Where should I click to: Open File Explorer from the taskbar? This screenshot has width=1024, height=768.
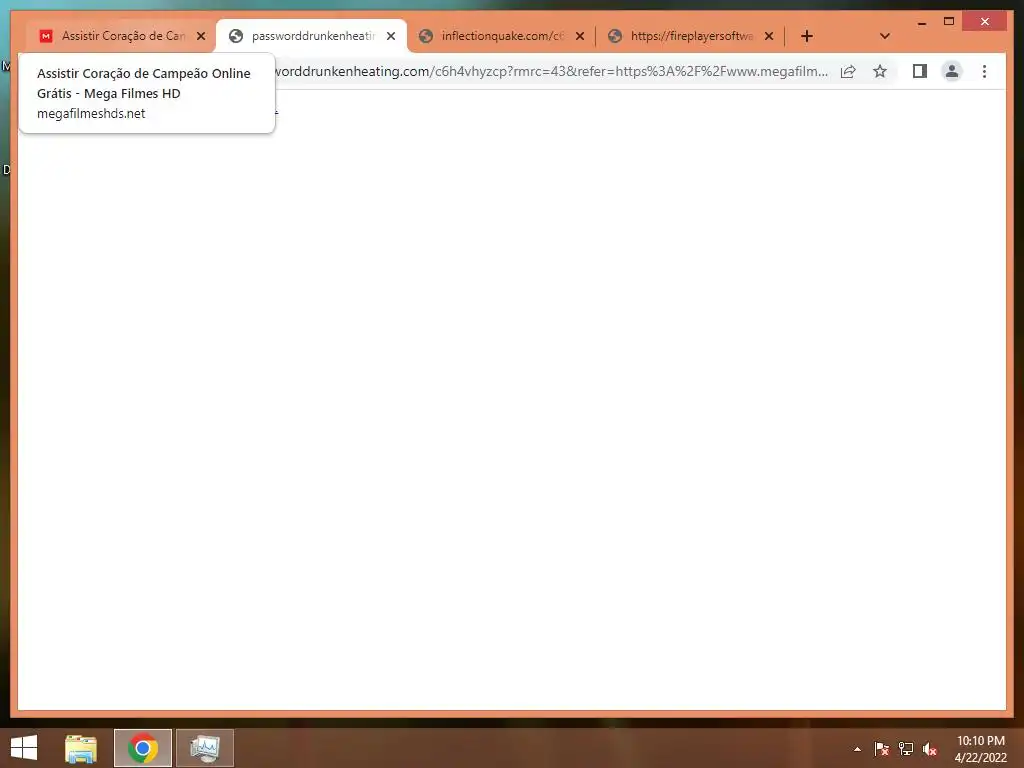click(x=81, y=748)
